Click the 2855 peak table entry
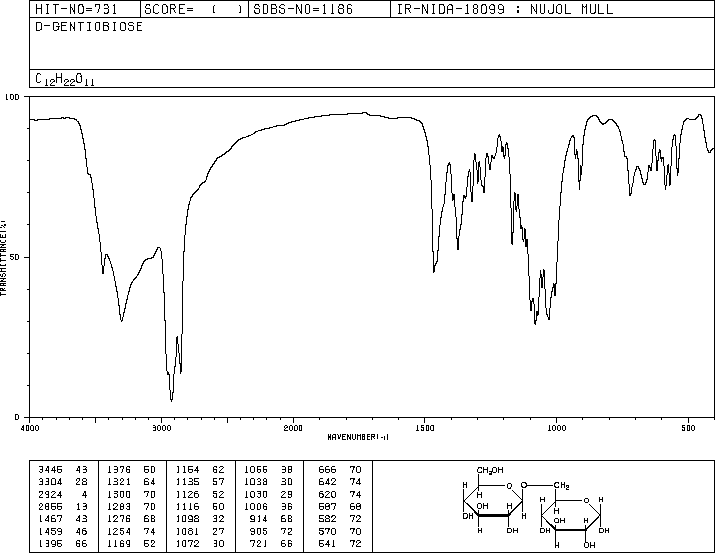The width and height of the screenshot is (715, 553). tap(63, 506)
